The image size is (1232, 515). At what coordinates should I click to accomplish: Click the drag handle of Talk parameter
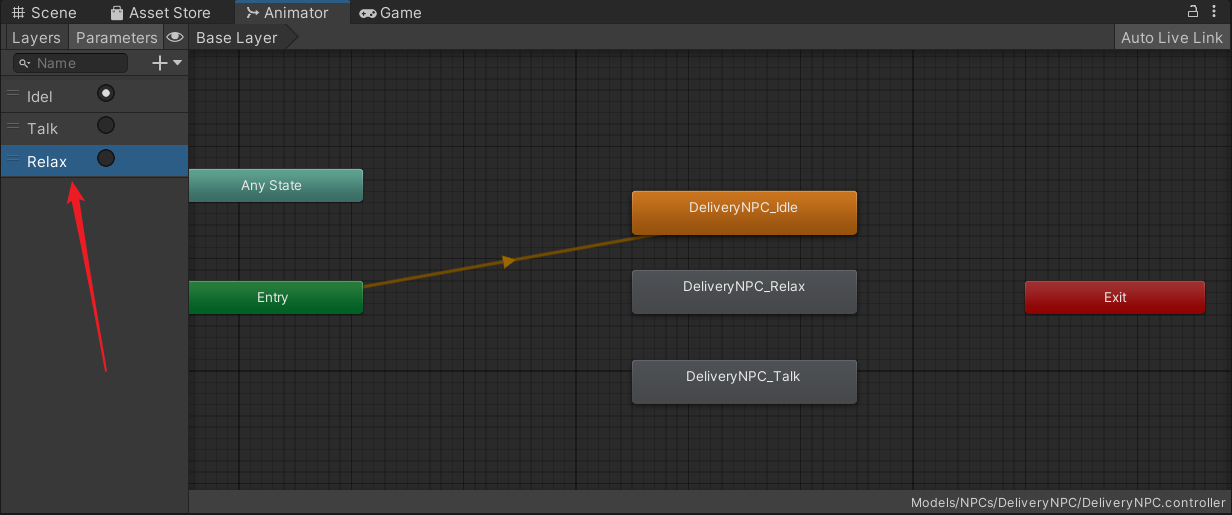(x=13, y=127)
